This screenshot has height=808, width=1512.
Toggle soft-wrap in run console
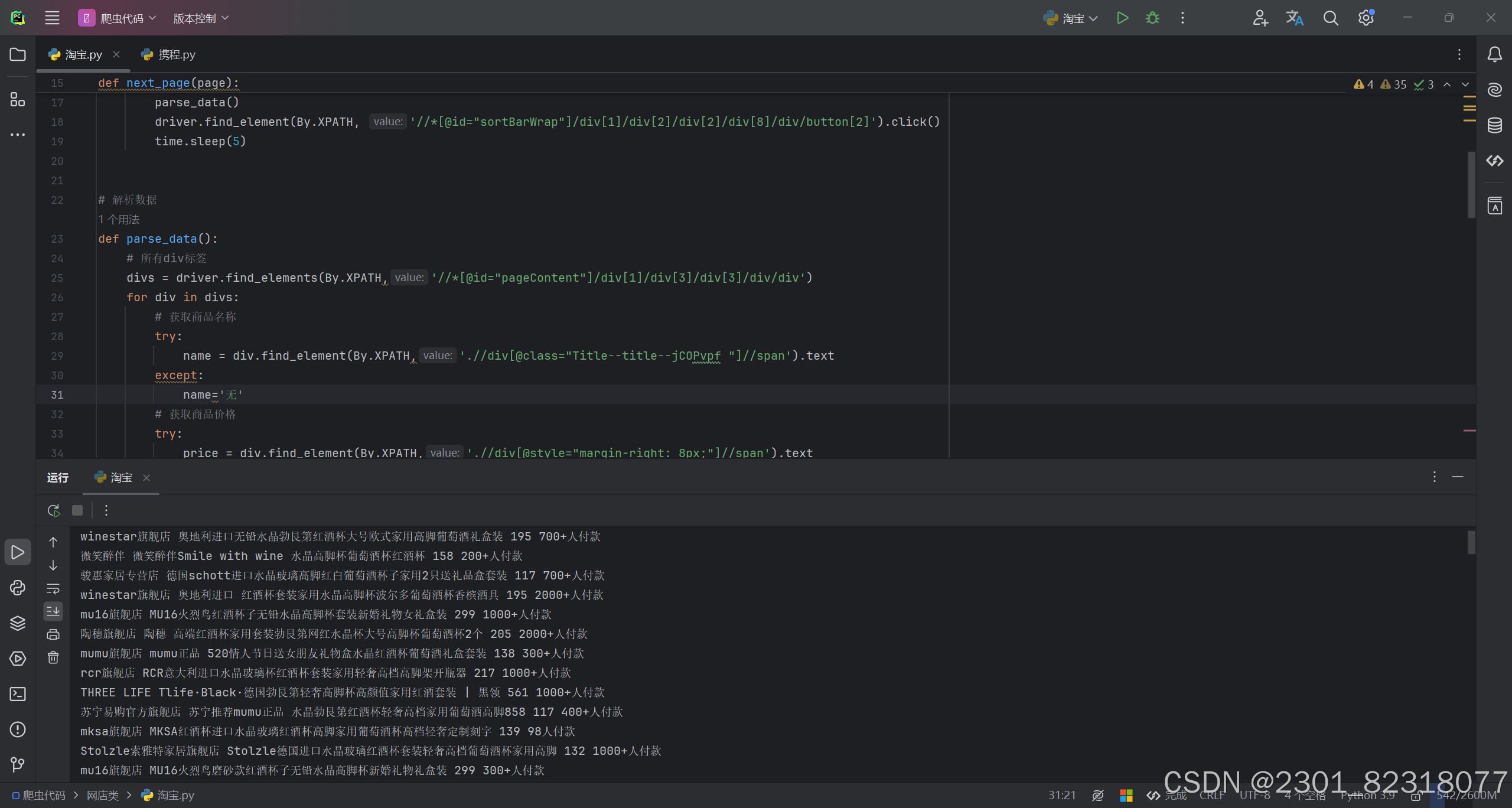(x=53, y=588)
